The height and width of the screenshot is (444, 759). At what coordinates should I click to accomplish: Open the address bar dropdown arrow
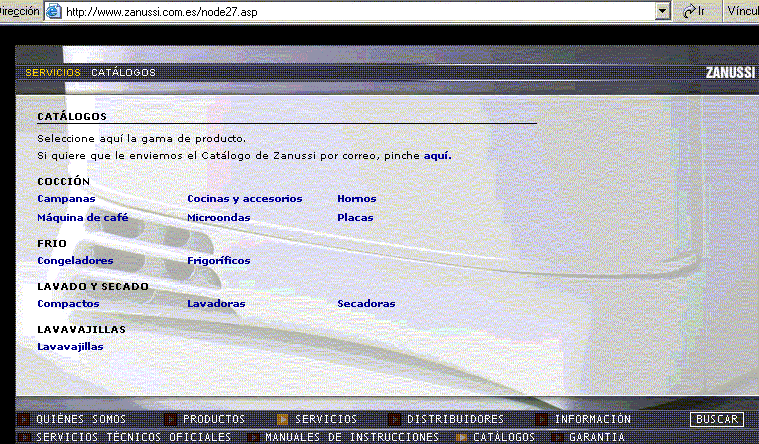[x=662, y=11]
